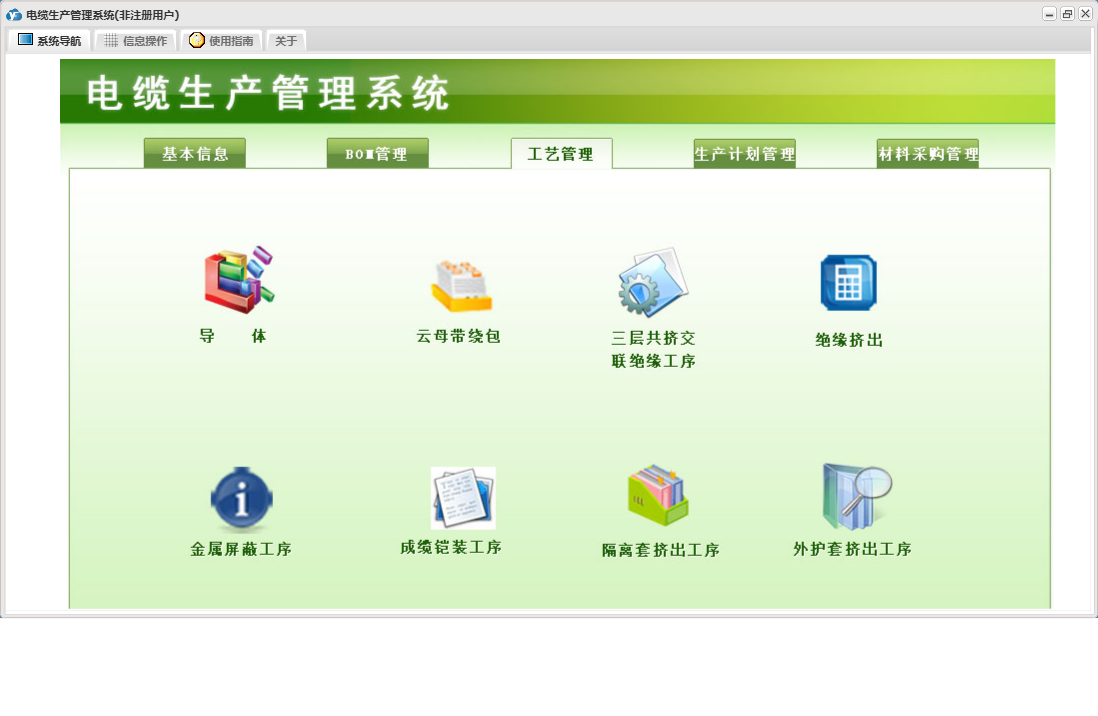Open the 成缆铠装工序 documents icon
The image size is (1098, 716).
coord(463,498)
